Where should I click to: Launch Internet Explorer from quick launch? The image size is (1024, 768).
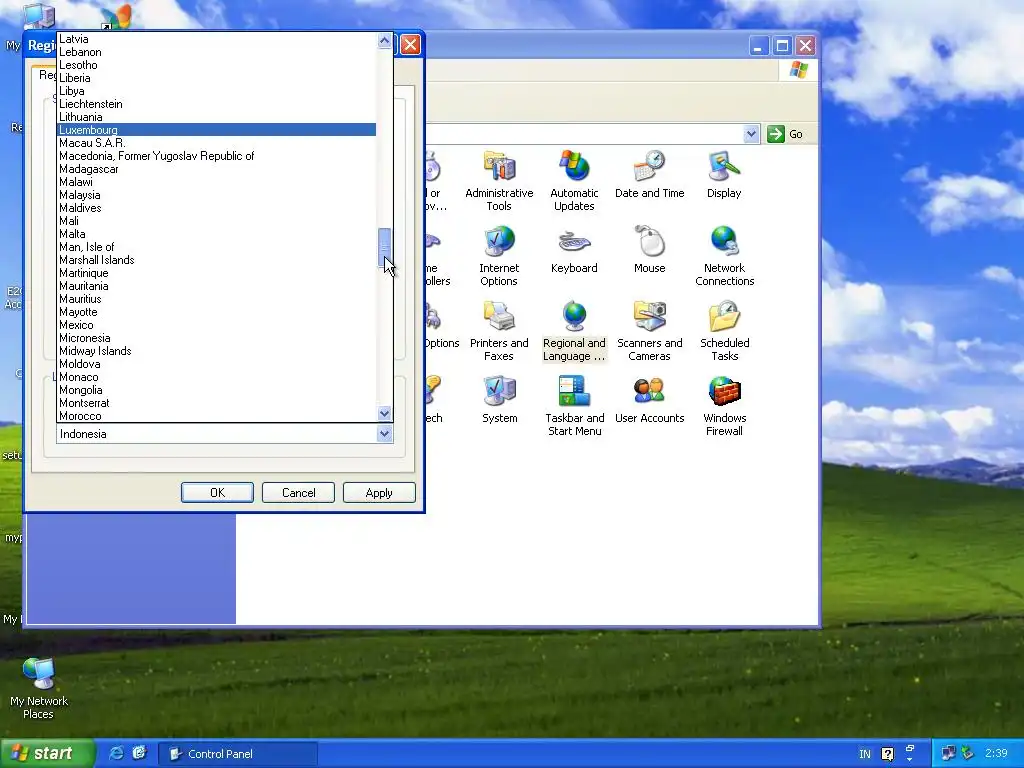(116, 753)
